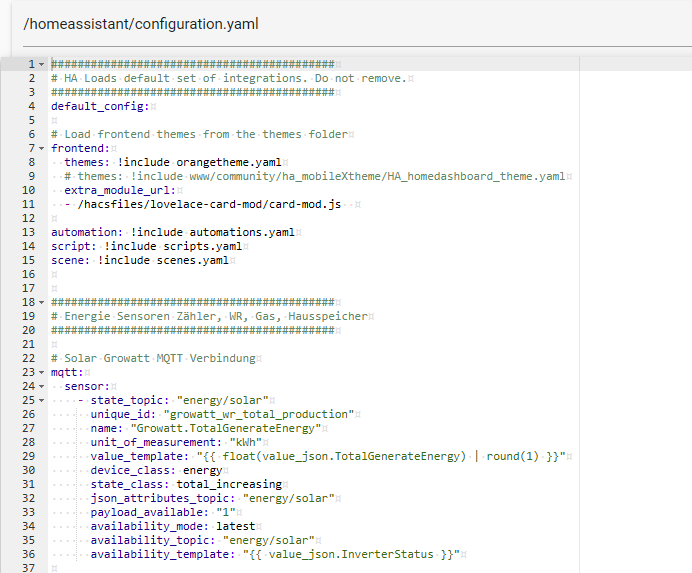Click the availability_topic key
This screenshot has height=573, width=692.
[x=153, y=540]
